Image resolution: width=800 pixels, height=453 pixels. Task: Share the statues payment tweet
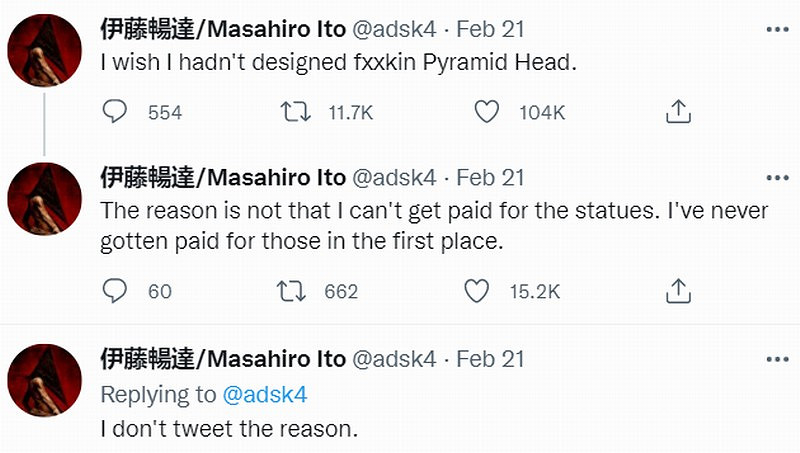[x=679, y=291]
